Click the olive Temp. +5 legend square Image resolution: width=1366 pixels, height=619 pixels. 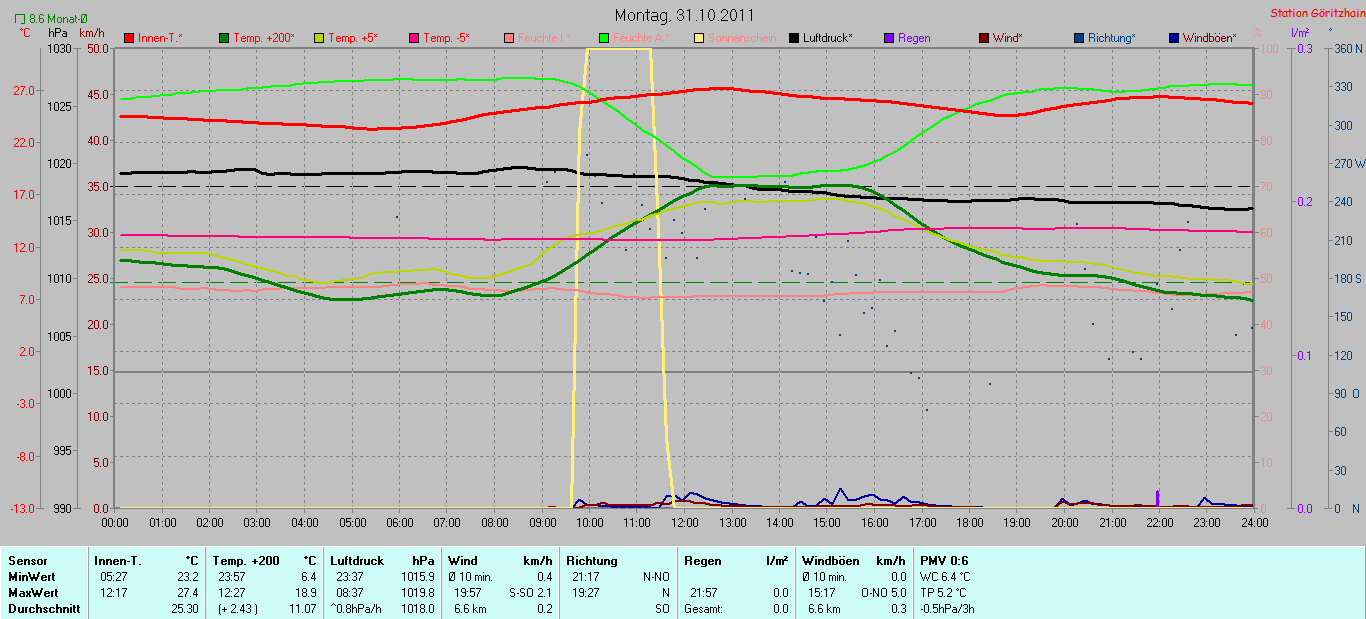[x=319, y=38]
